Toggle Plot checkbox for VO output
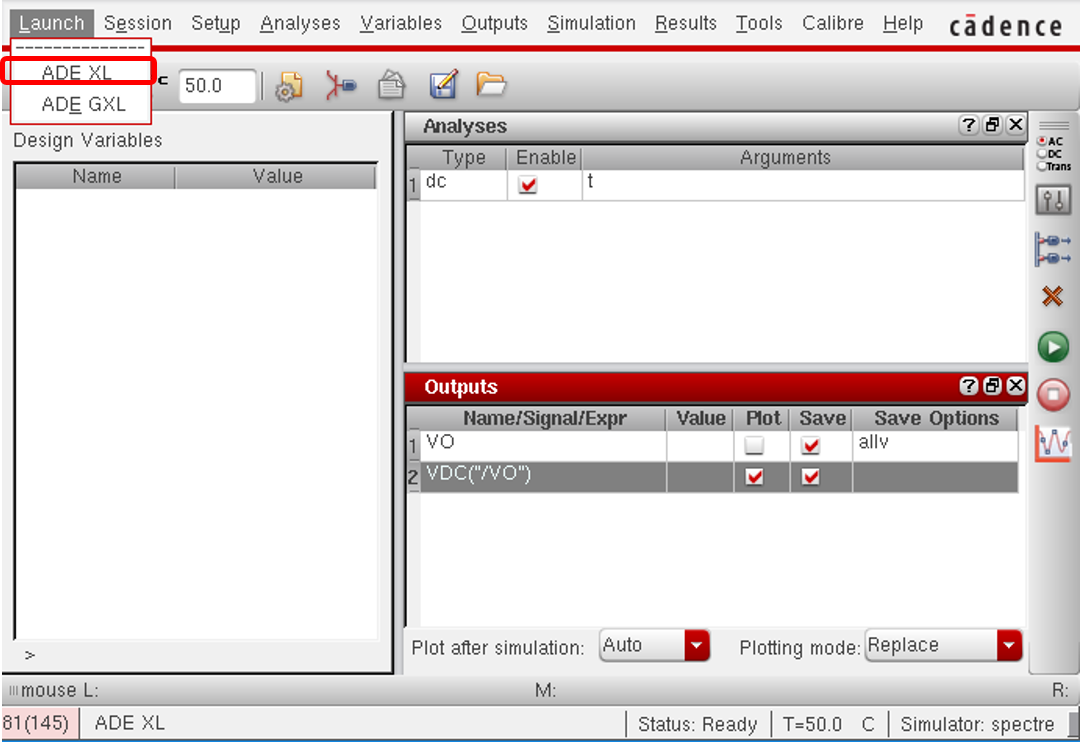Screen dimensions: 1080x742 click(x=754, y=445)
